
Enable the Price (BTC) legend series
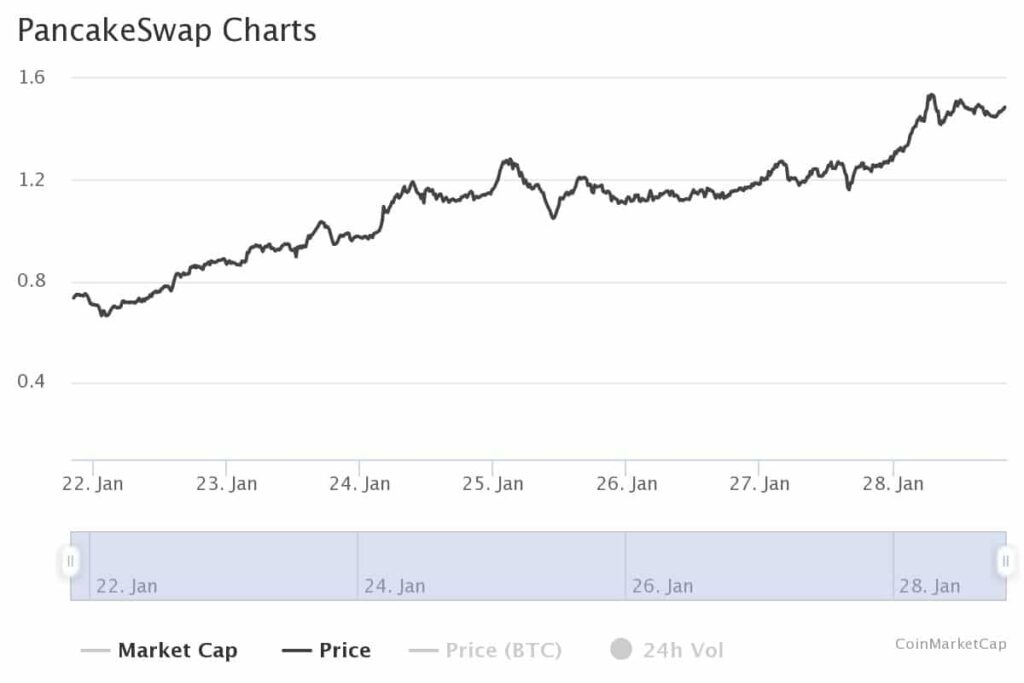(503, 651)
